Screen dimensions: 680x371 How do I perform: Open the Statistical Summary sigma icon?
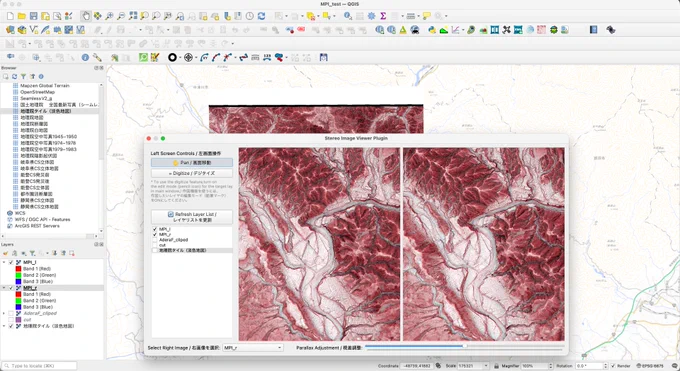pyautogui.click(x=383, y=16)
